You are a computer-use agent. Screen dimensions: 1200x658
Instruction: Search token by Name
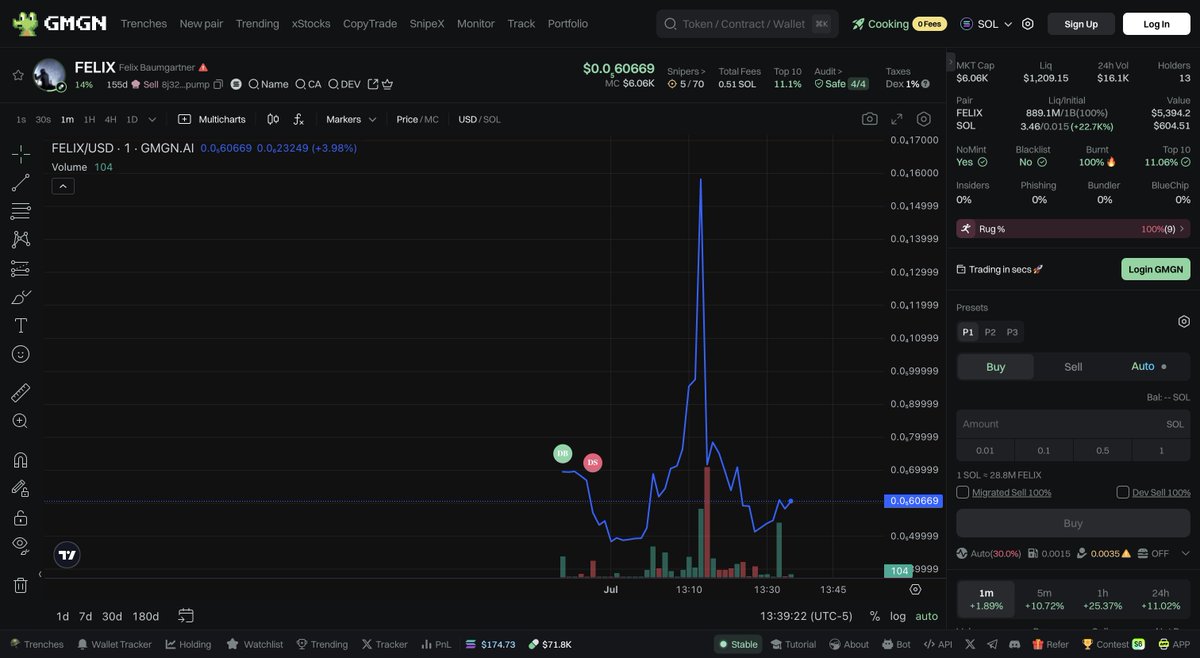[268, 85]
